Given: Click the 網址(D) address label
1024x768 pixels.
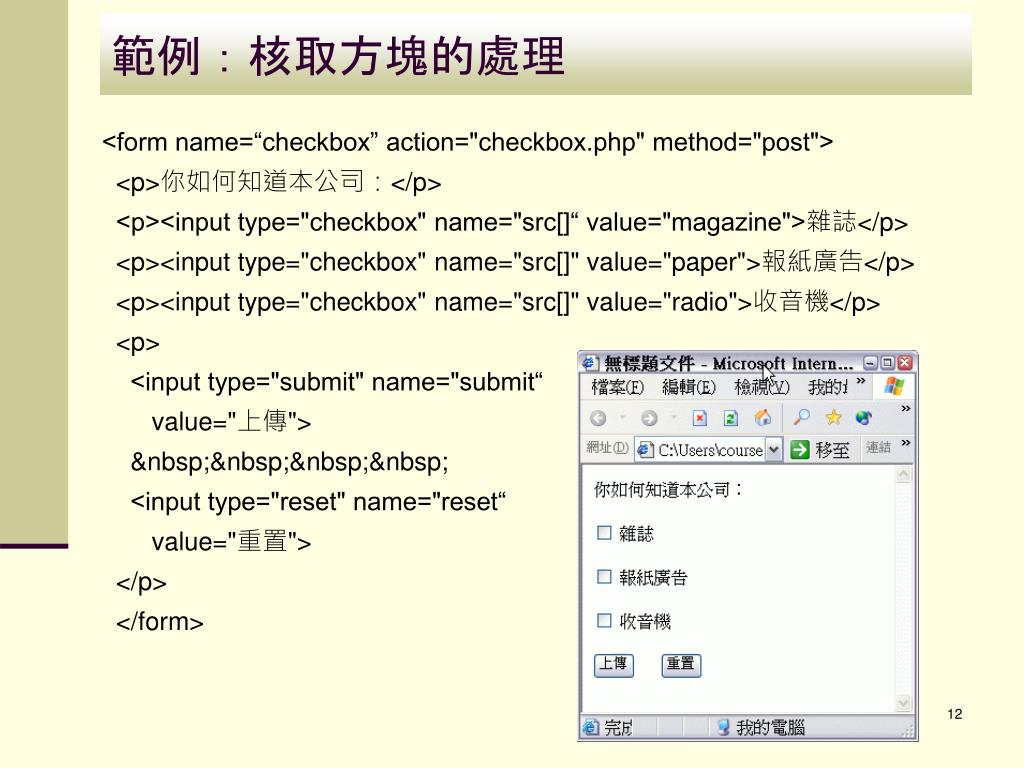Looking at the screenshot, I should tap(607, 447).
